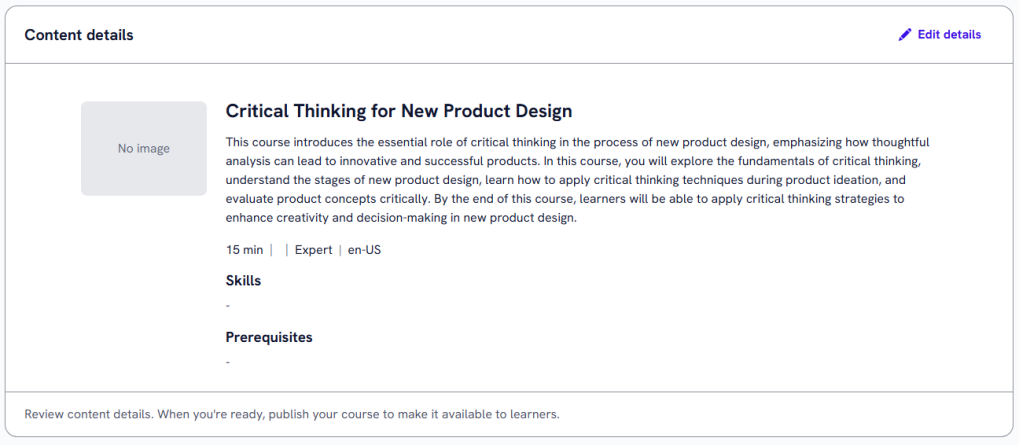Click the "15 min" duration label
1019x445 pixels.
[245, 250]
